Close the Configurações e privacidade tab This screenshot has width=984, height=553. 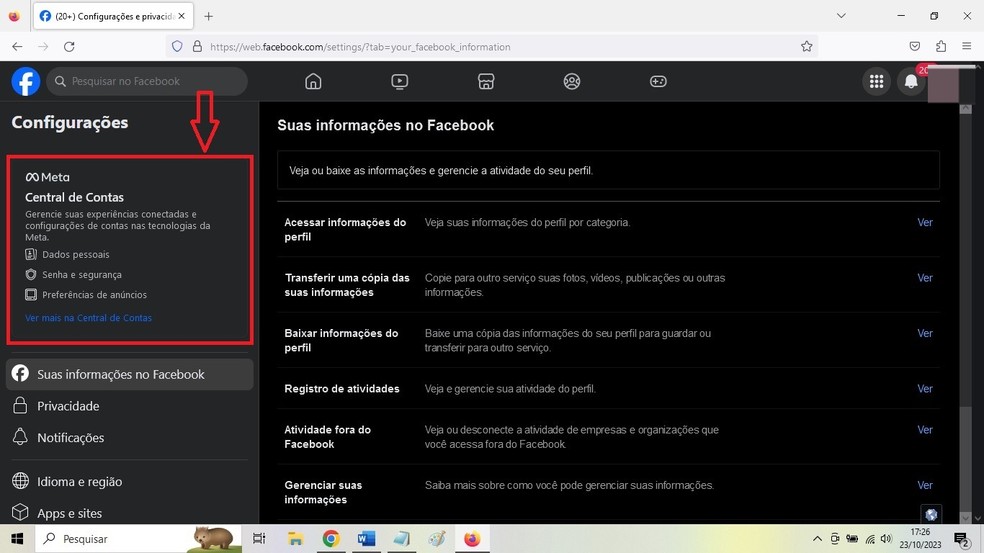pos(181,16)
